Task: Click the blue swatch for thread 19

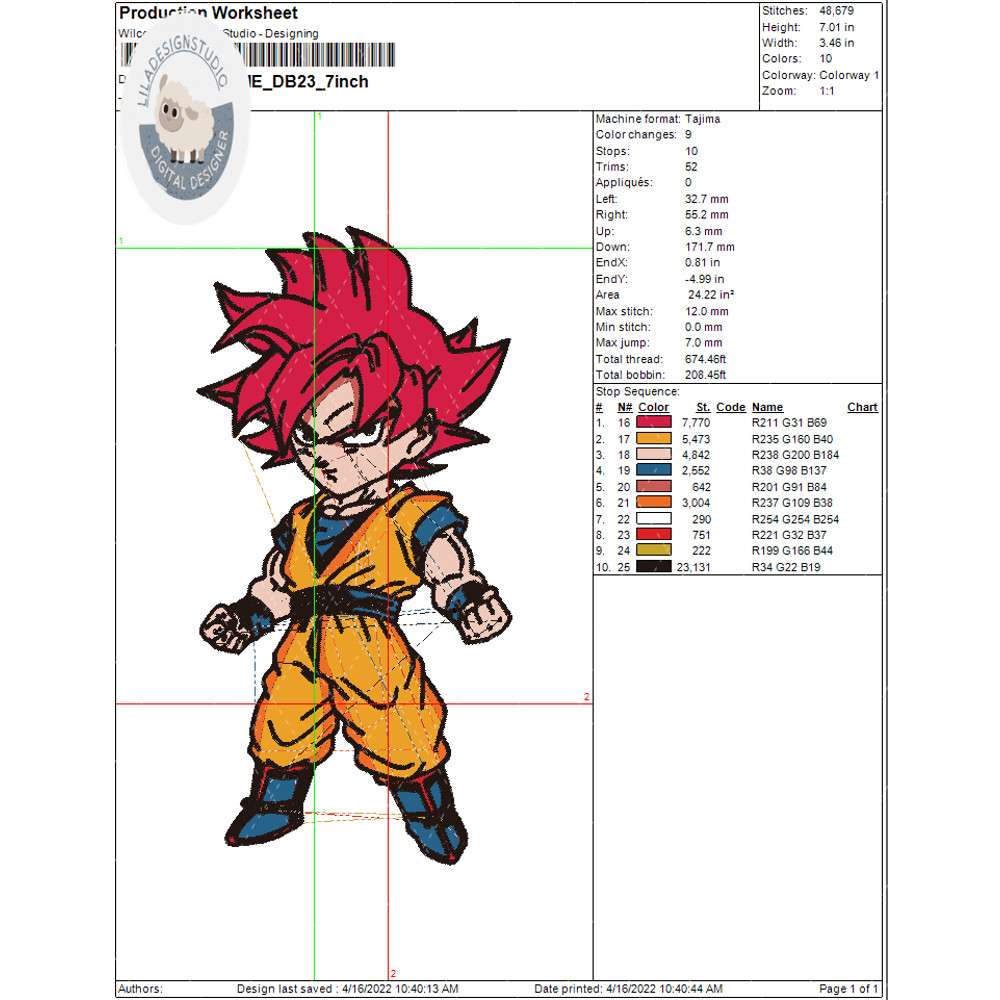Action: click(x=652, y=470)
